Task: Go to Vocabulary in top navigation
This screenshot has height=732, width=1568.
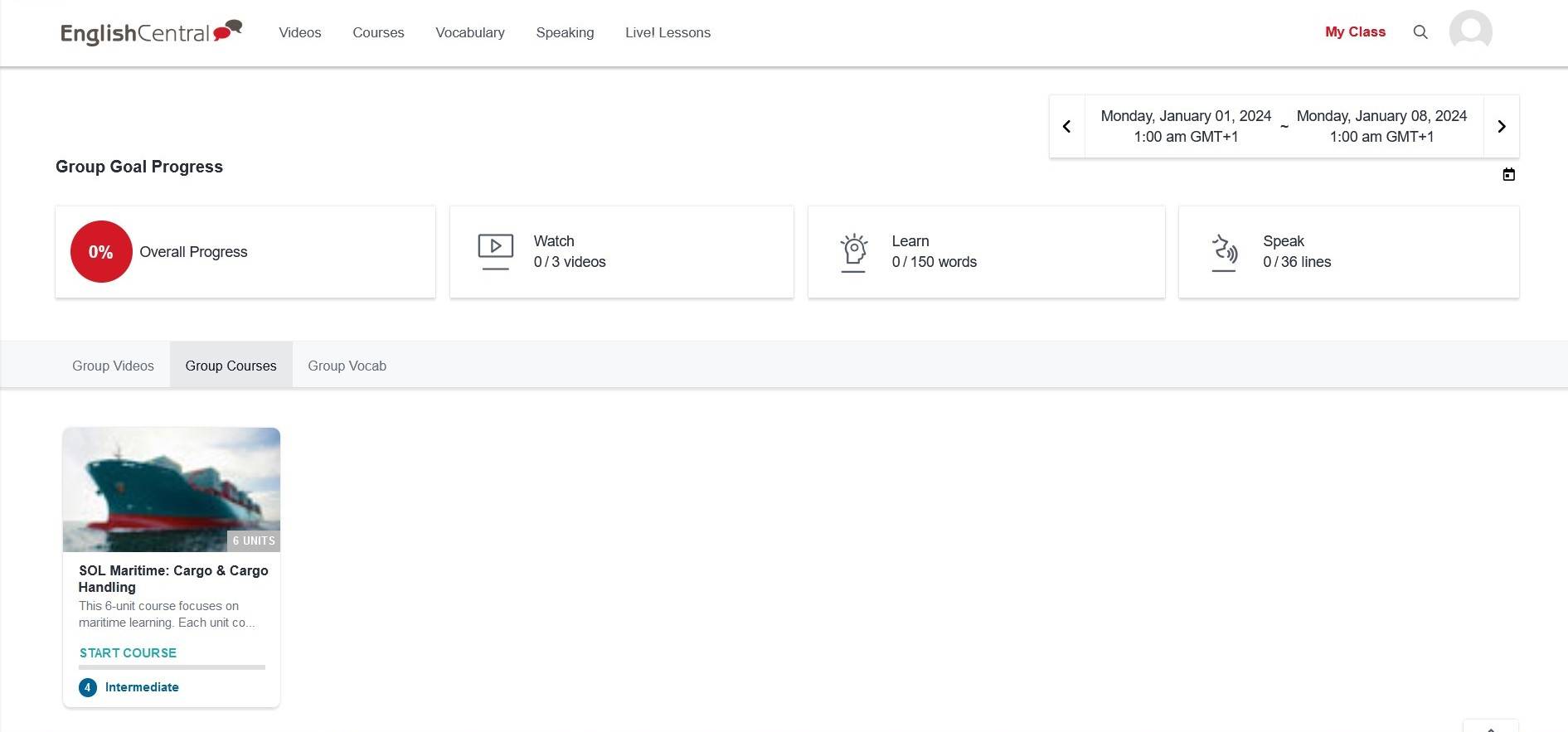Action: pyautogui.click(x=469, y=32)
